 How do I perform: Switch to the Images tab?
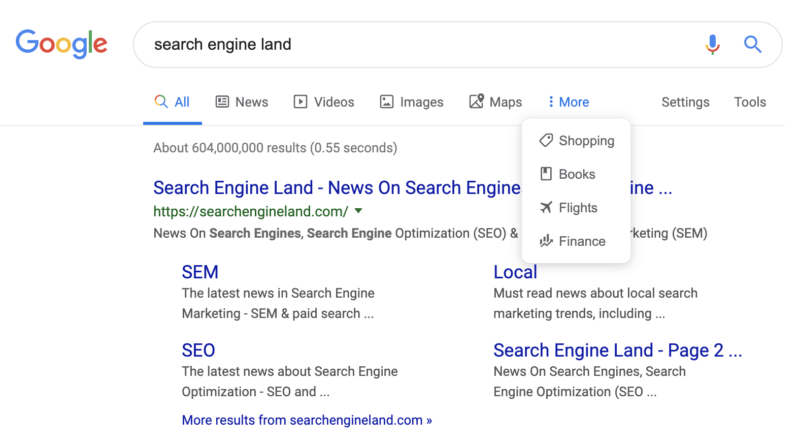[412, 102]
